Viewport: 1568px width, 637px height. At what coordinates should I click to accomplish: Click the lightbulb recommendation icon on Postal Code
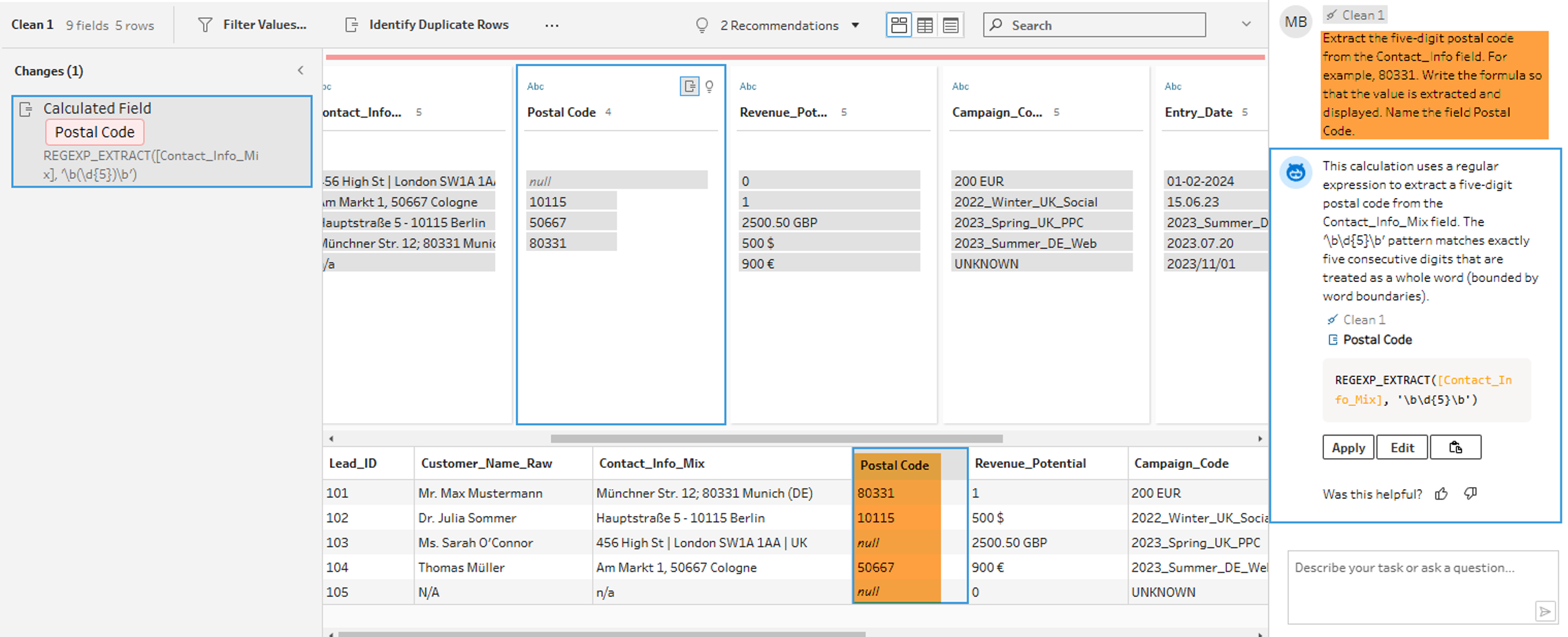point(710,86)
